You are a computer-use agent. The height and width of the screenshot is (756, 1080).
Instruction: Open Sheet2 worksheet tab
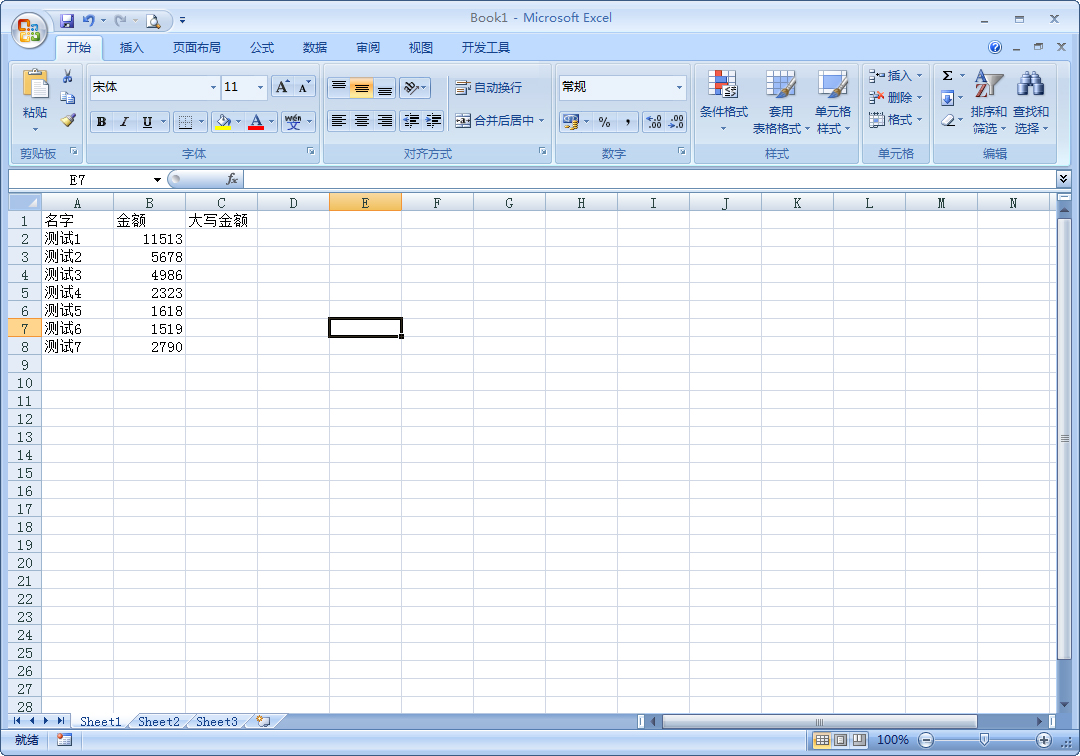(x=158, y=721)
